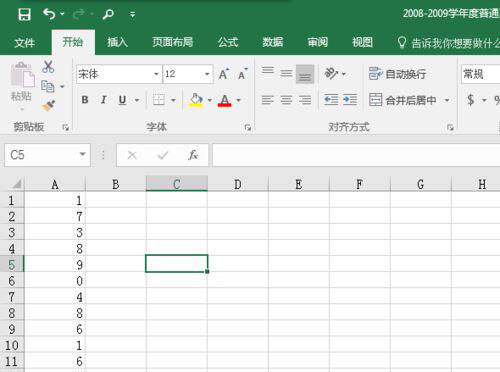Screen dimensions: 500x372
Task: Click the 合并后居中 merge and center button
Action: pyautogui.click(x=403, y=100)
